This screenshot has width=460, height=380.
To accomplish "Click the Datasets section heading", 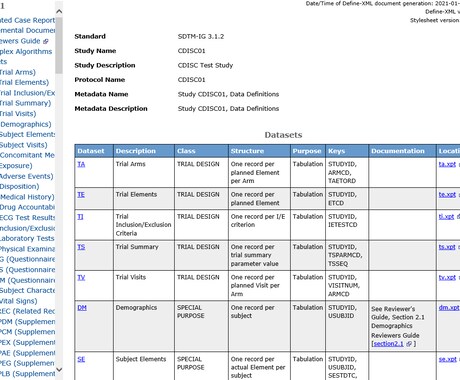I will click(x=283, y=135).
